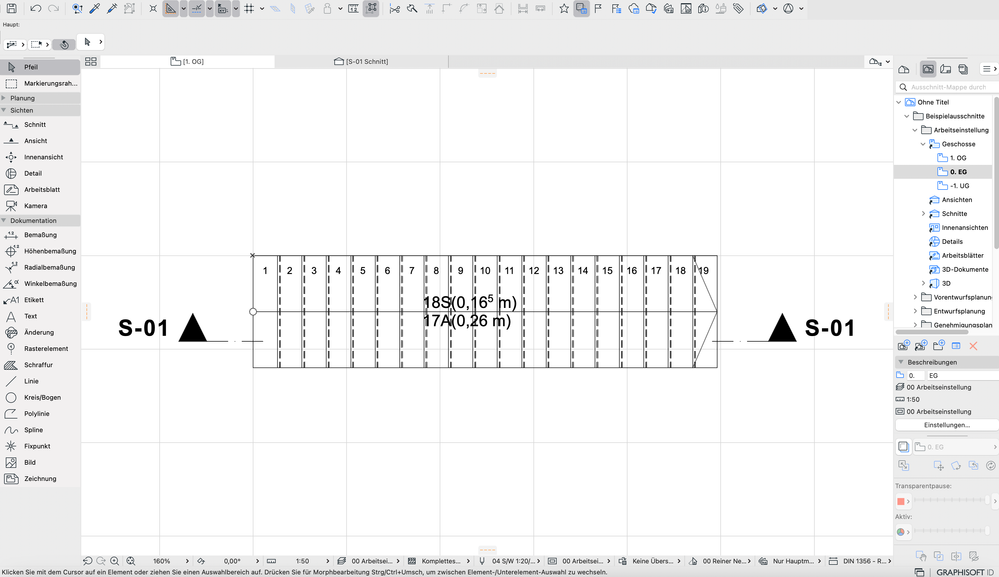The image size is (999, 577).
Task: Expand the Vorentwurfsplanung folder
Action: (916, 297)
